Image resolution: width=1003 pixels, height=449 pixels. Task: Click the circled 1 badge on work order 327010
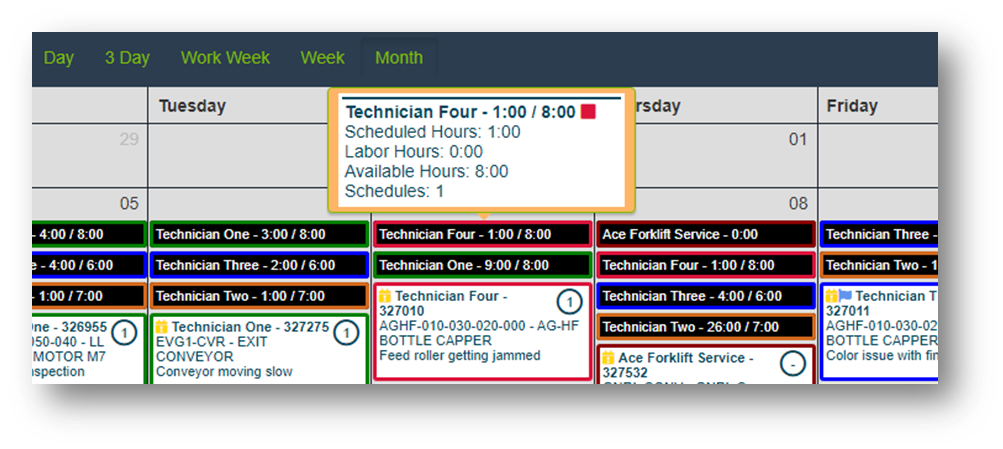(x=569, y=301)
